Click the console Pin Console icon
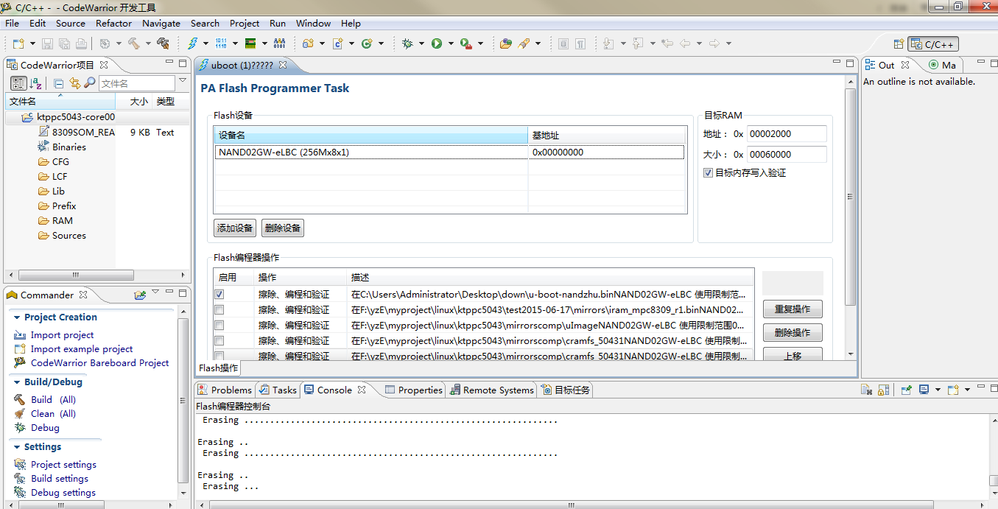This screenshot has height=509, width=998. click(906, 390)
